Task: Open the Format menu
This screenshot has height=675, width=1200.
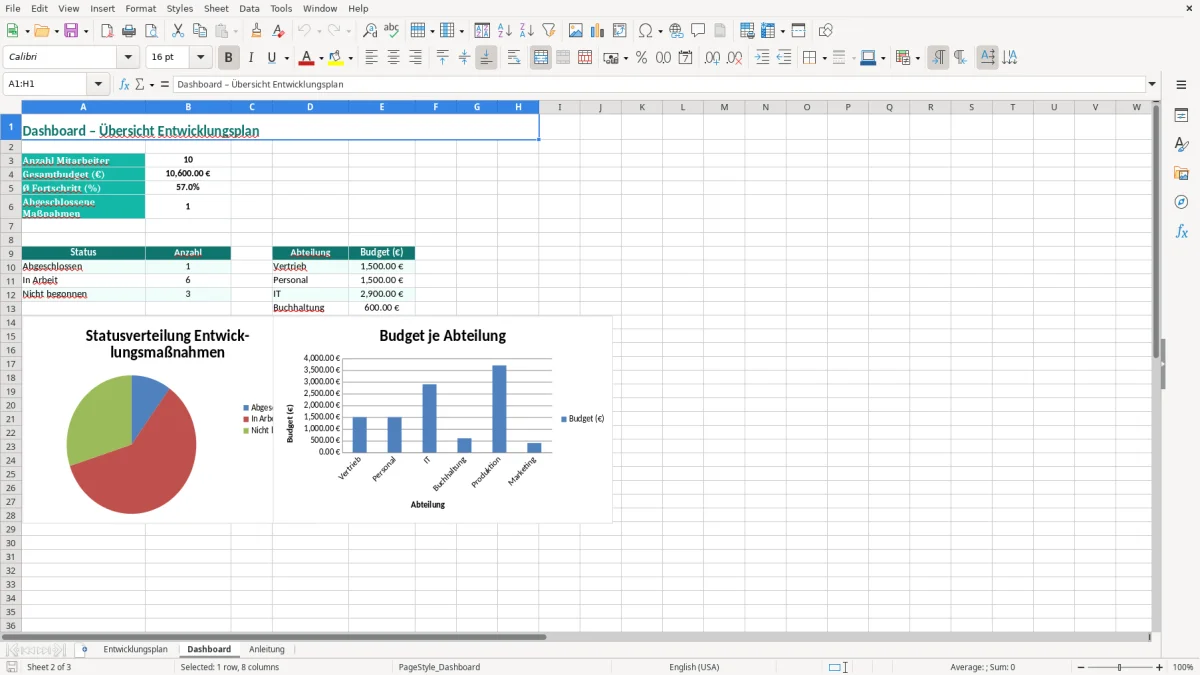Action: point(140,8)
